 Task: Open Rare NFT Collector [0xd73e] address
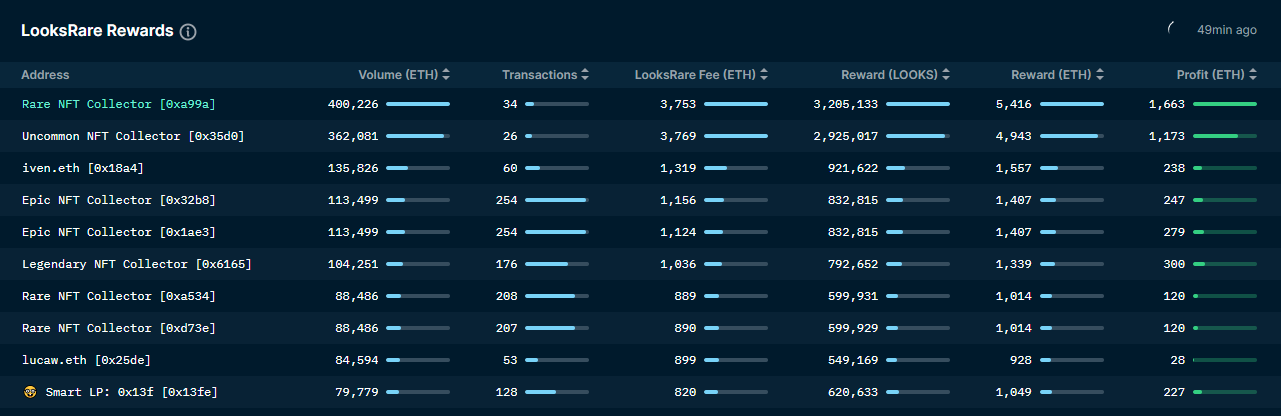tap(119, 328)
